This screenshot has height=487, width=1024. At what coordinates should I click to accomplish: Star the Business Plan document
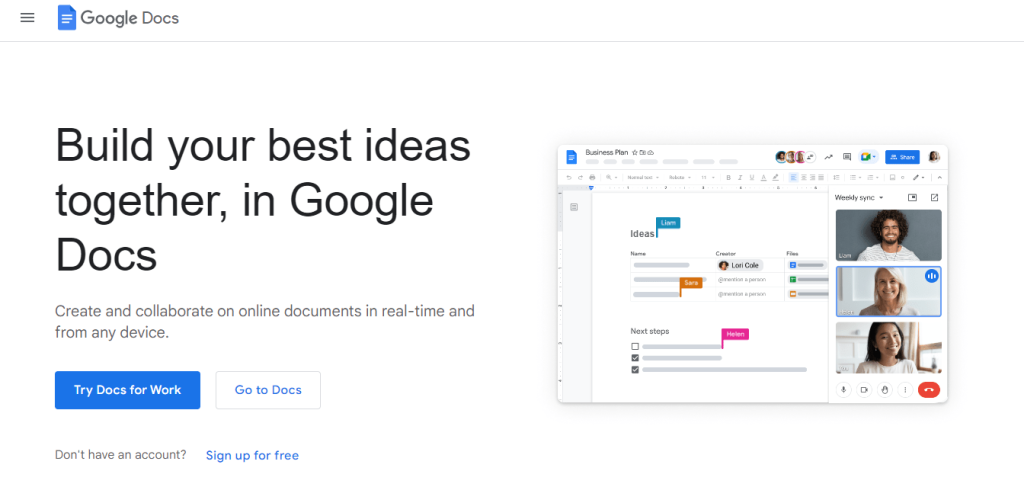pyautogui.click(x=635, y=153)
